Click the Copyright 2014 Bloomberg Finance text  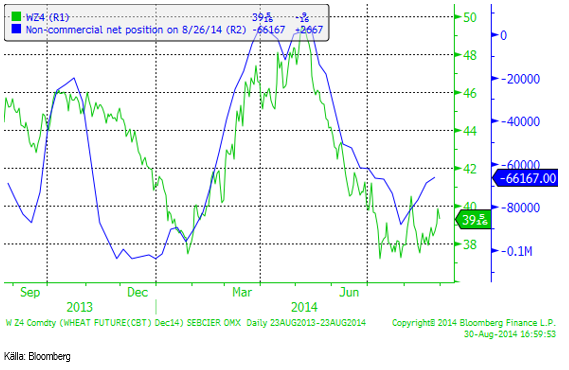[x=474, y=323]
